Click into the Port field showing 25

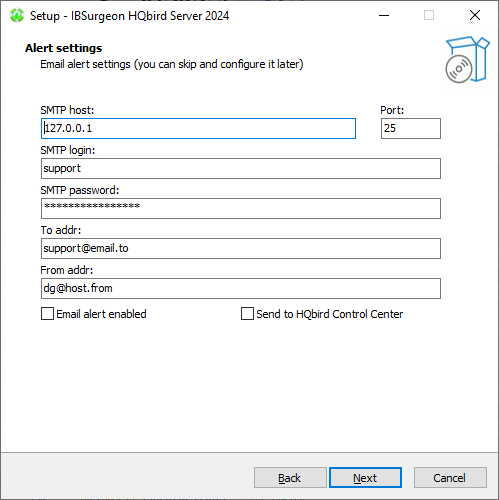click(x=411, y=128)
